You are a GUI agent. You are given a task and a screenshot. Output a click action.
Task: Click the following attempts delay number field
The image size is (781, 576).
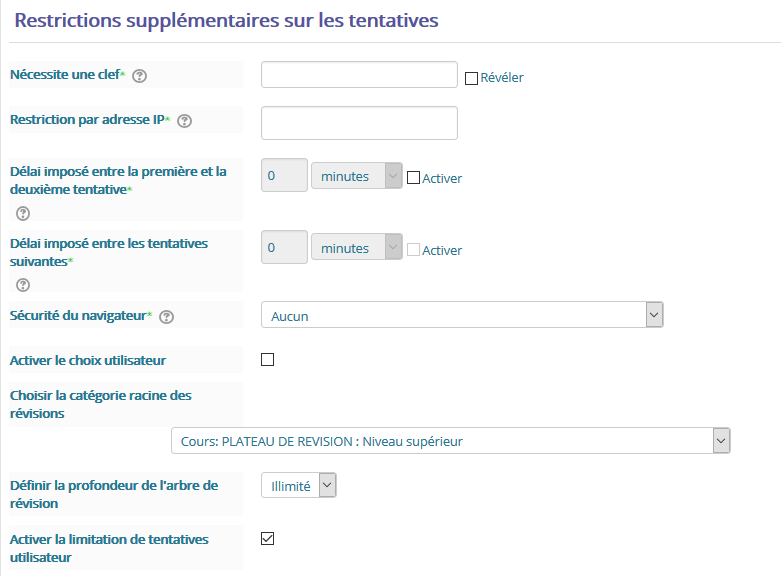[x=284, y=249]
